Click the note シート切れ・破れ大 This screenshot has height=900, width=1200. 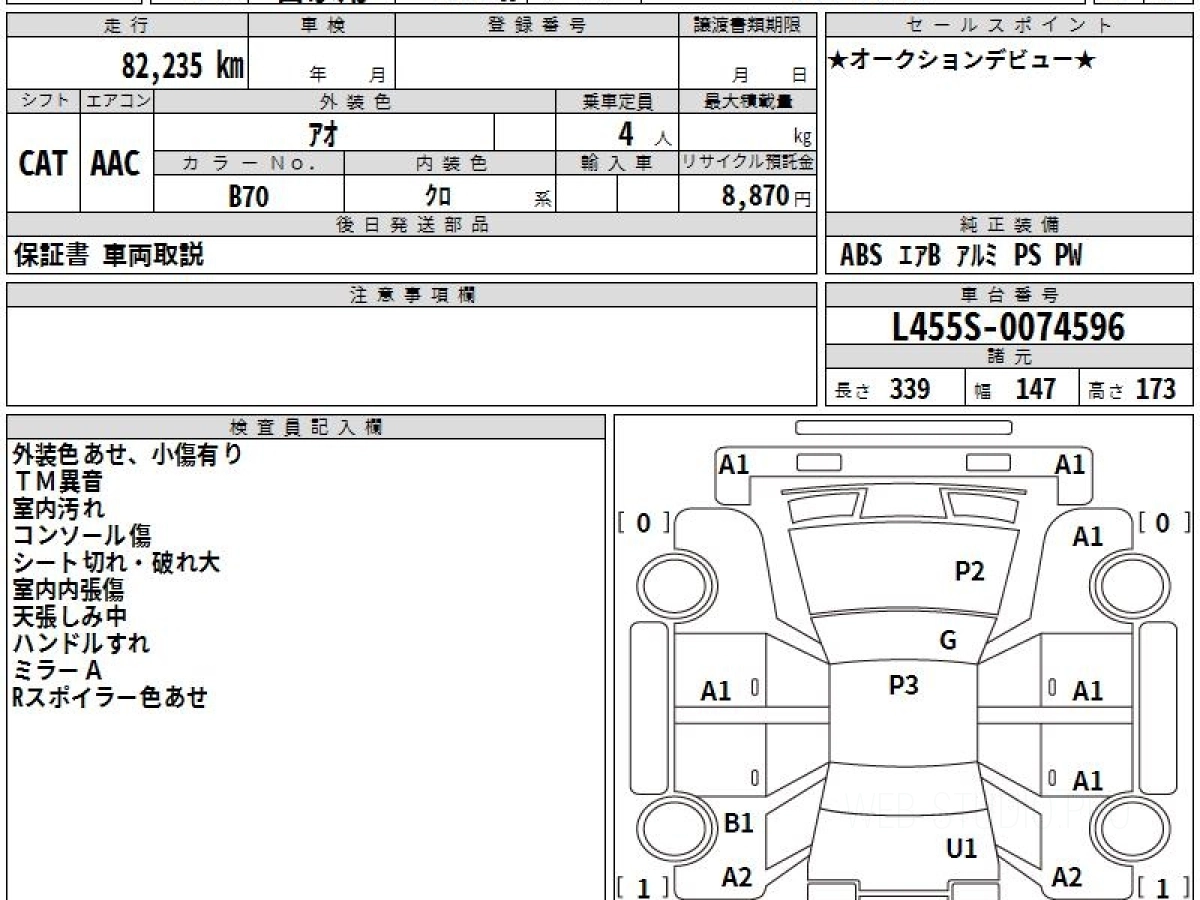point(116,563)
